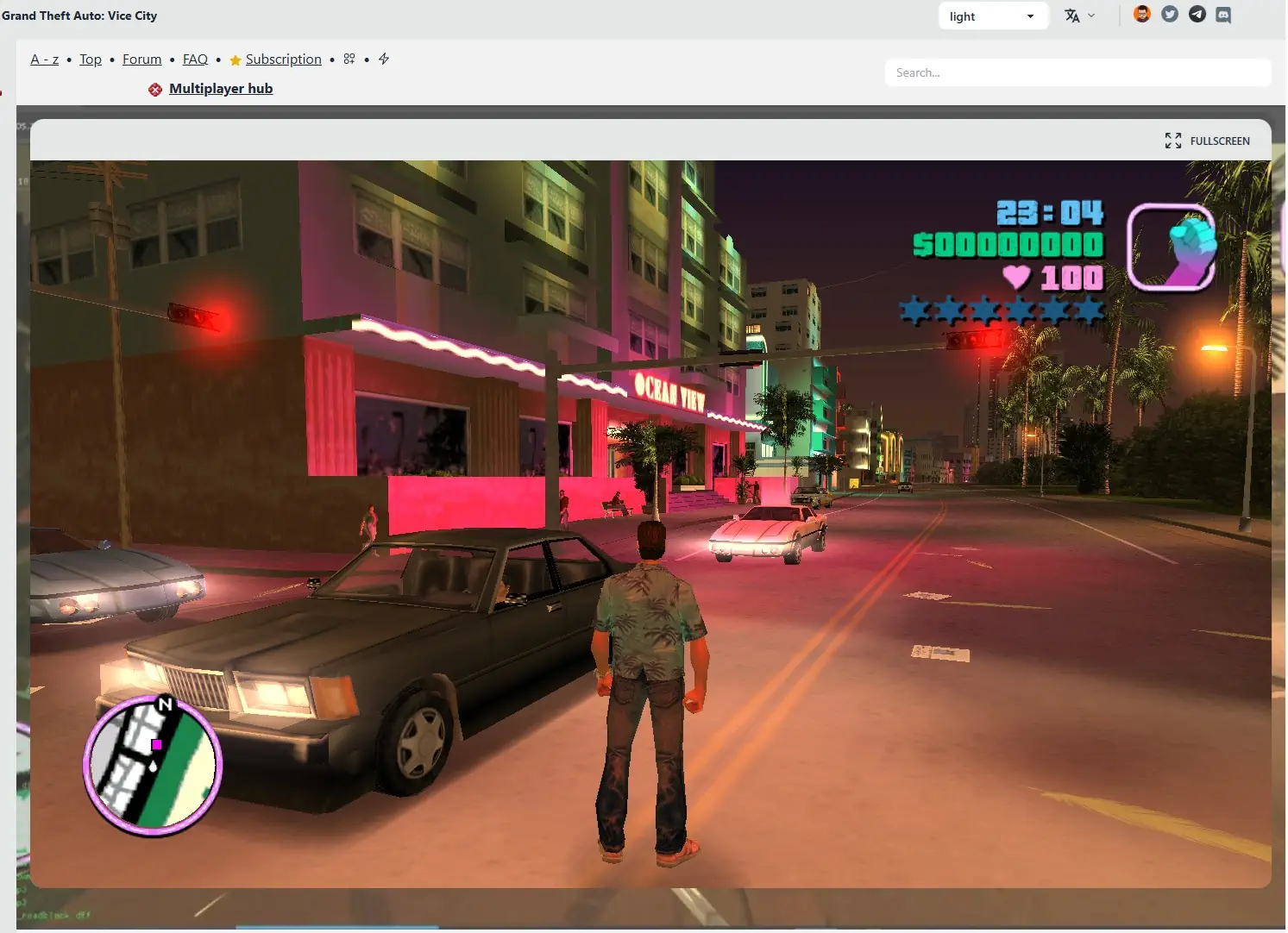Click the red Multiplayer hub icon

tap(155, 89)
